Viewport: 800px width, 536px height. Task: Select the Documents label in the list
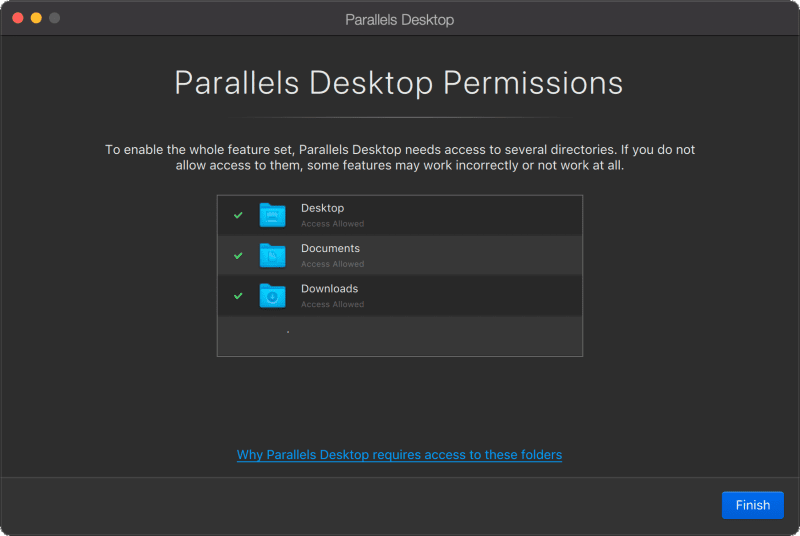point(330,248)
